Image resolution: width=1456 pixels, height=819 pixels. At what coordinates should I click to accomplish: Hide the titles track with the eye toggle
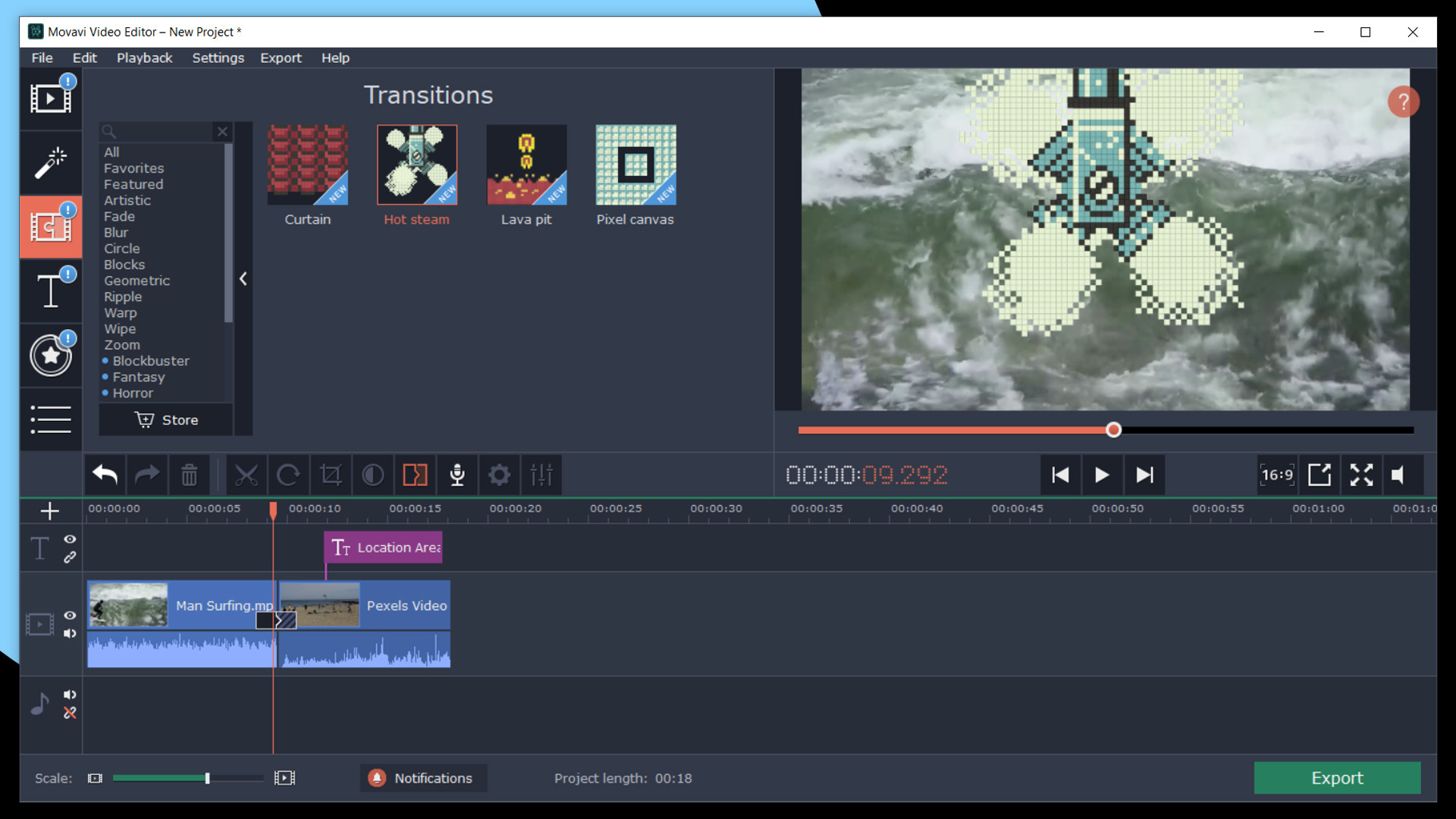(x=70, y=539)
